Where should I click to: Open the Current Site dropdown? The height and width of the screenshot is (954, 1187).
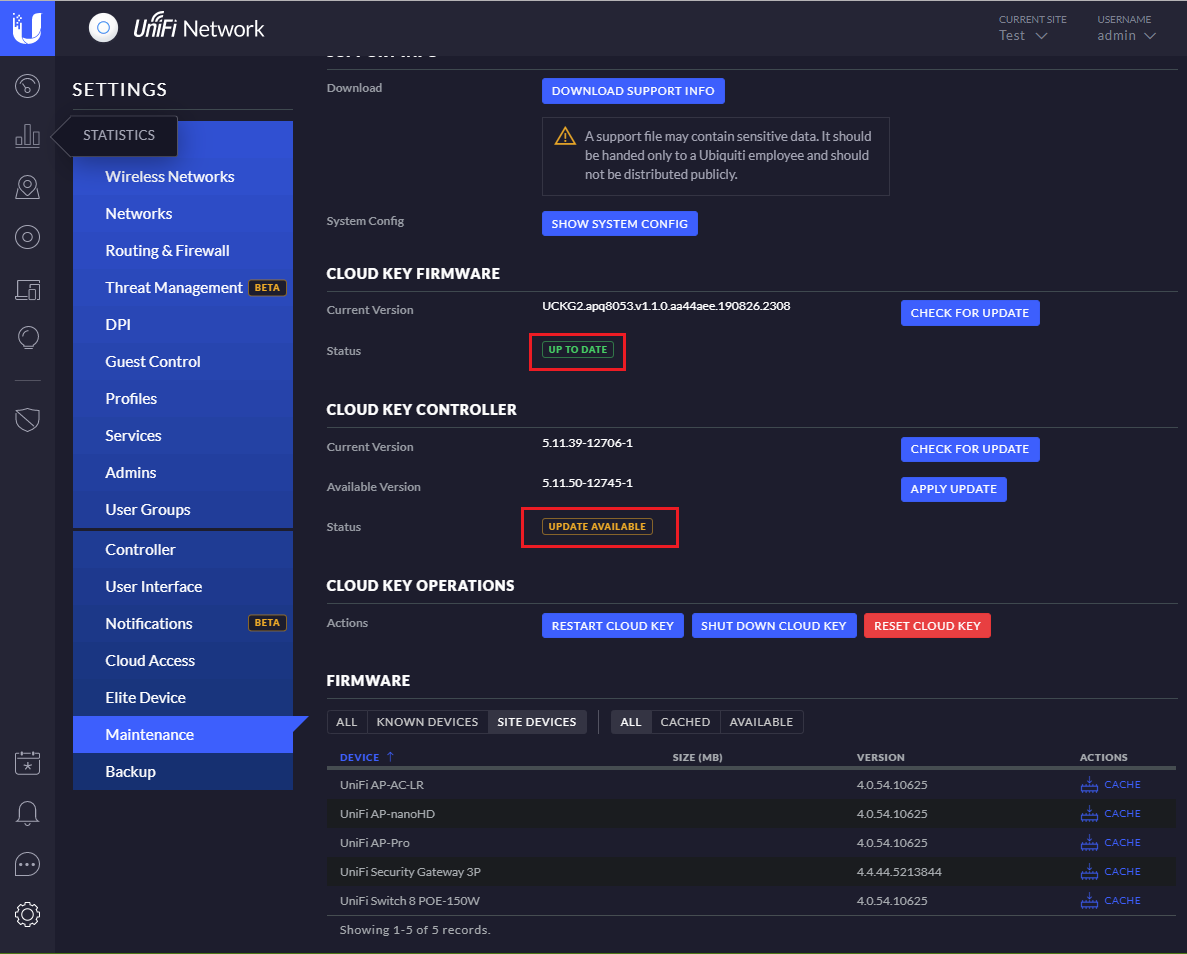1023,36
